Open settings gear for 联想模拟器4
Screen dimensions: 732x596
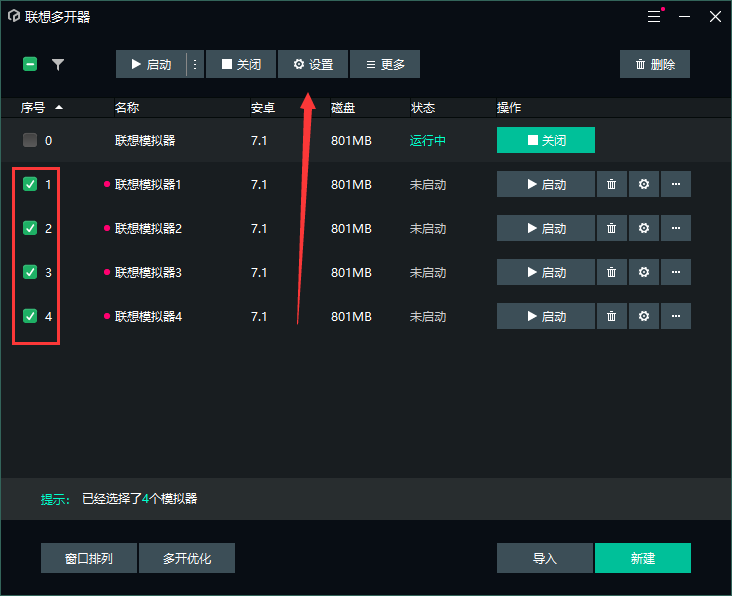coord(644,316)
